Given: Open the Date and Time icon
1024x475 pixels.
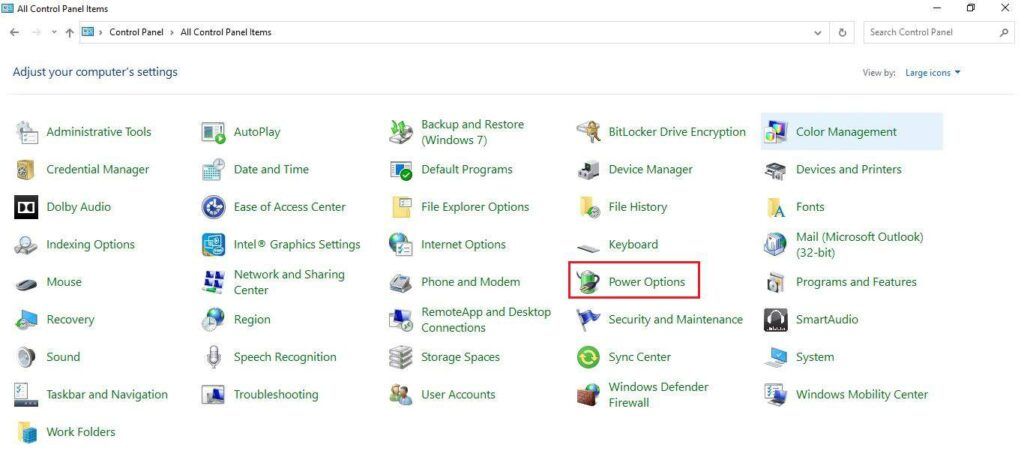Looking at the screenshot, I should pos(213,170).
